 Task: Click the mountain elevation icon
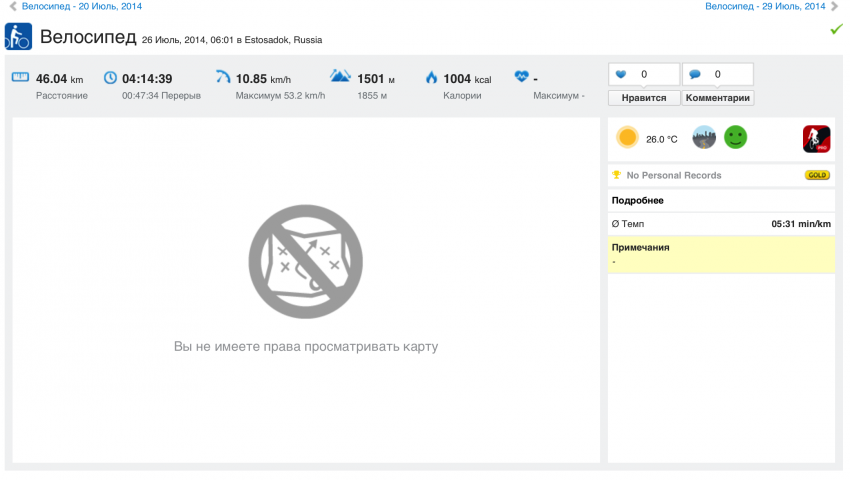click(x=341, y=77)
